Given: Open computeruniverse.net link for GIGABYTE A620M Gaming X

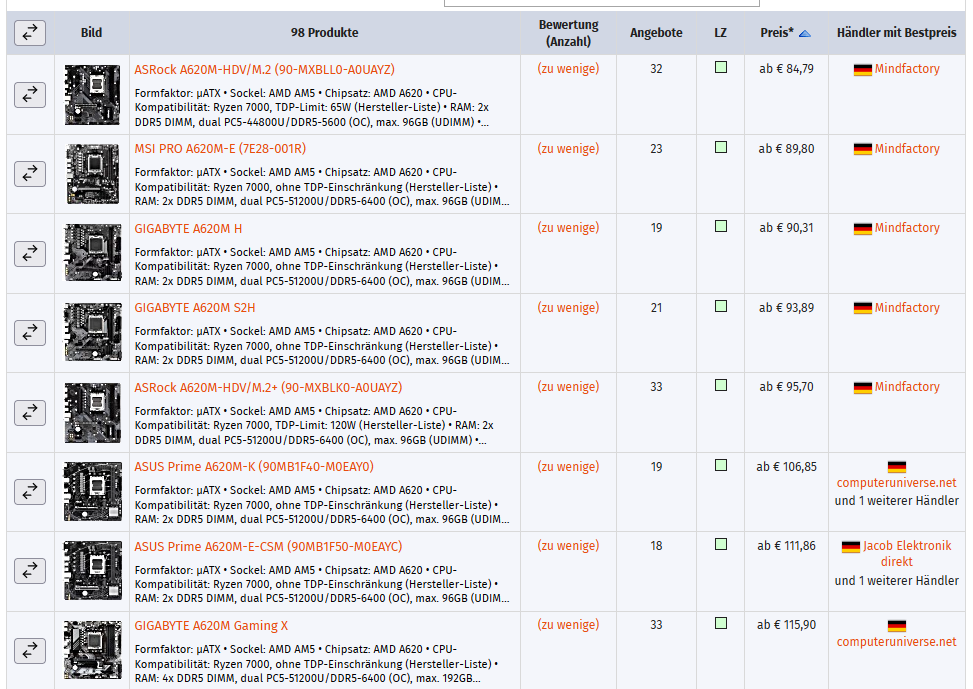Looking at the screenshot, I should coord(897,642).
